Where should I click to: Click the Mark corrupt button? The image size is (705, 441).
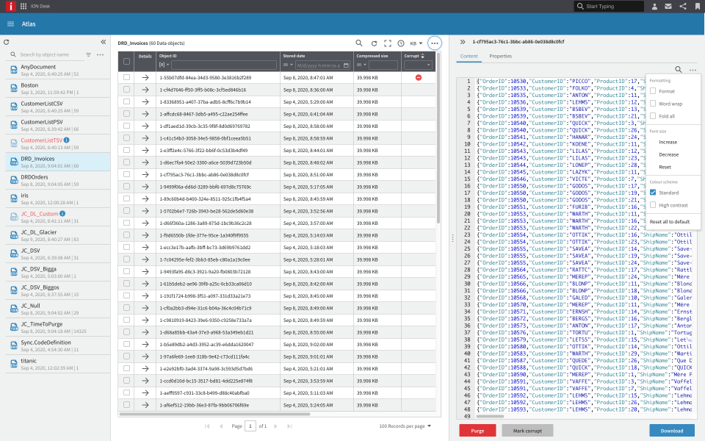[527, 431]
